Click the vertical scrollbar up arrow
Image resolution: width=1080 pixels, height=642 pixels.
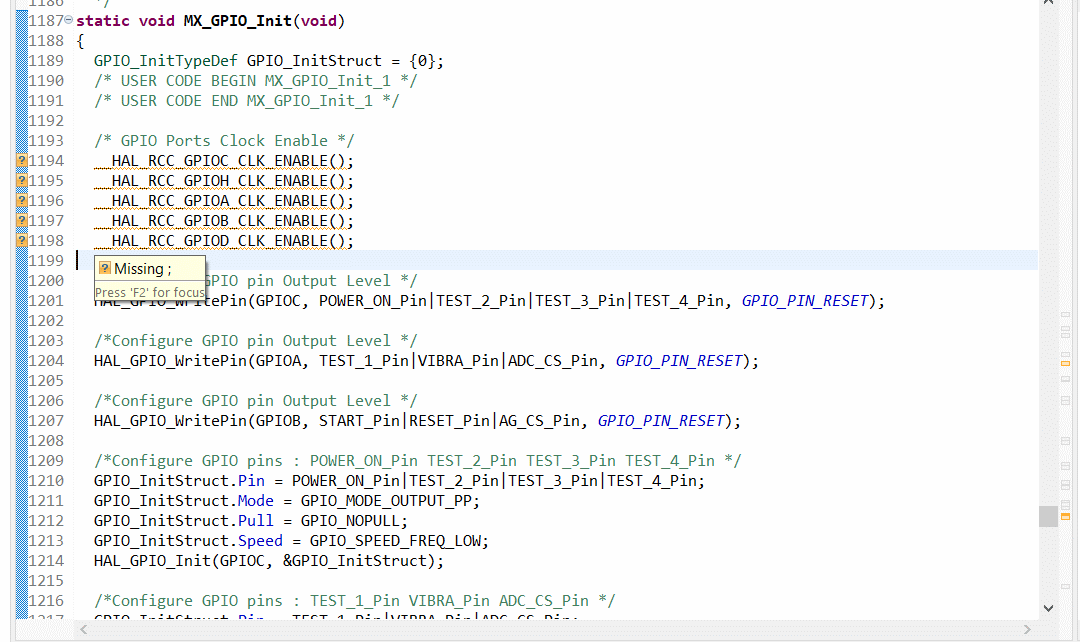[x=1048, y=2]
